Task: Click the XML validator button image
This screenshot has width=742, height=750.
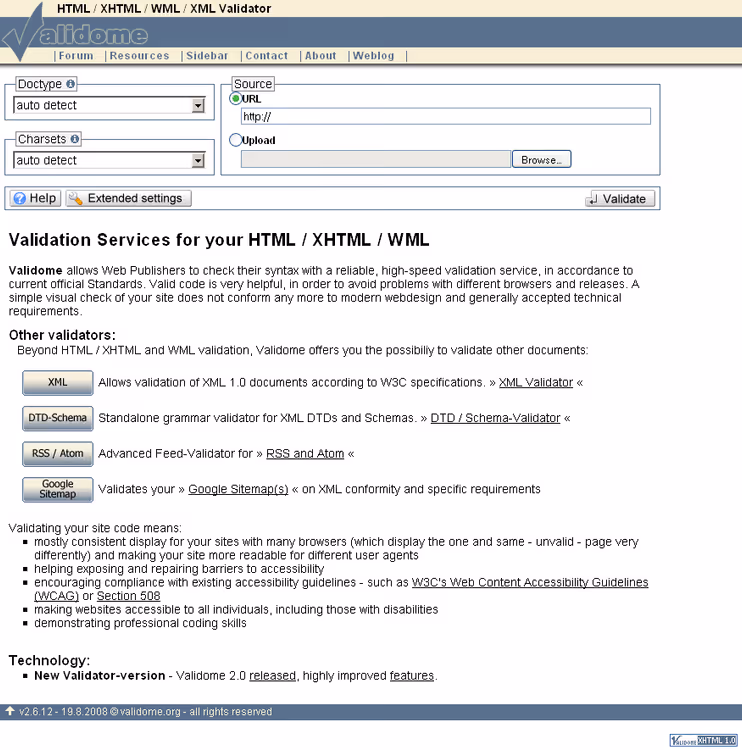Action: click(x=57, y=383)
